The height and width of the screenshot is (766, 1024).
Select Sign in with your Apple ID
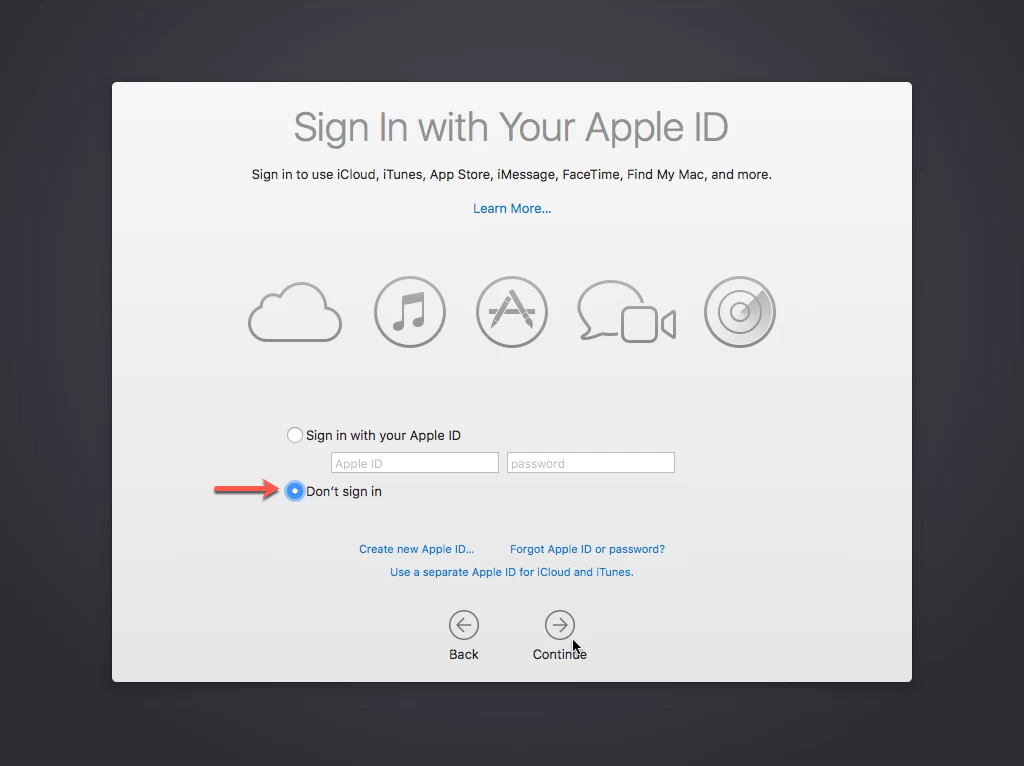pyautogui.click(x=295, y=435)
